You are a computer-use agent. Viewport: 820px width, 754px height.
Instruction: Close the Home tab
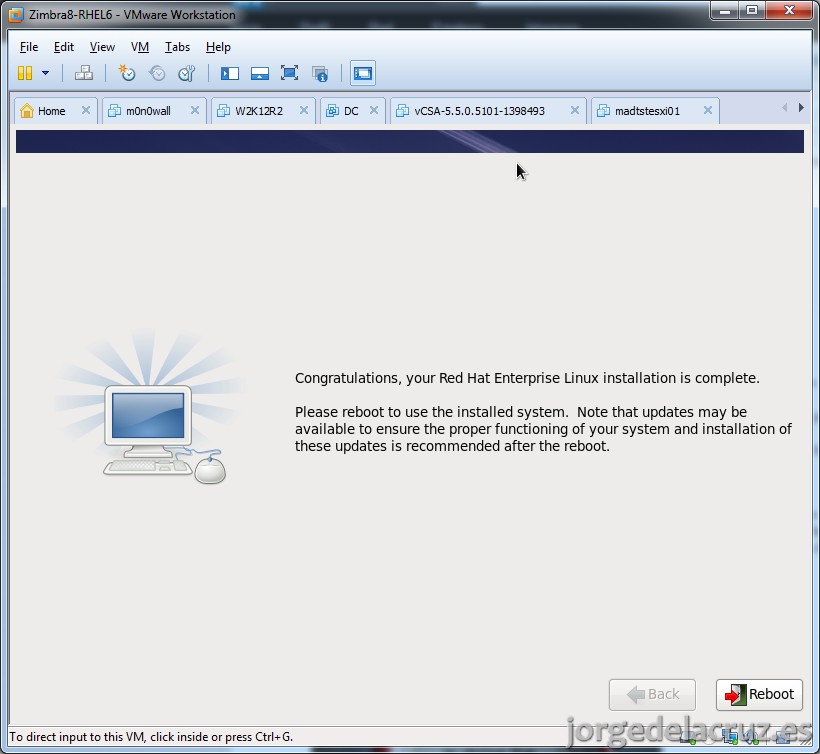point(86,110)
